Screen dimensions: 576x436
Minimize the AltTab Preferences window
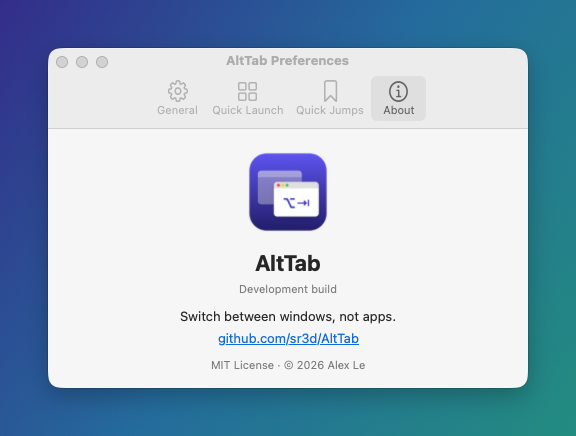82,62
